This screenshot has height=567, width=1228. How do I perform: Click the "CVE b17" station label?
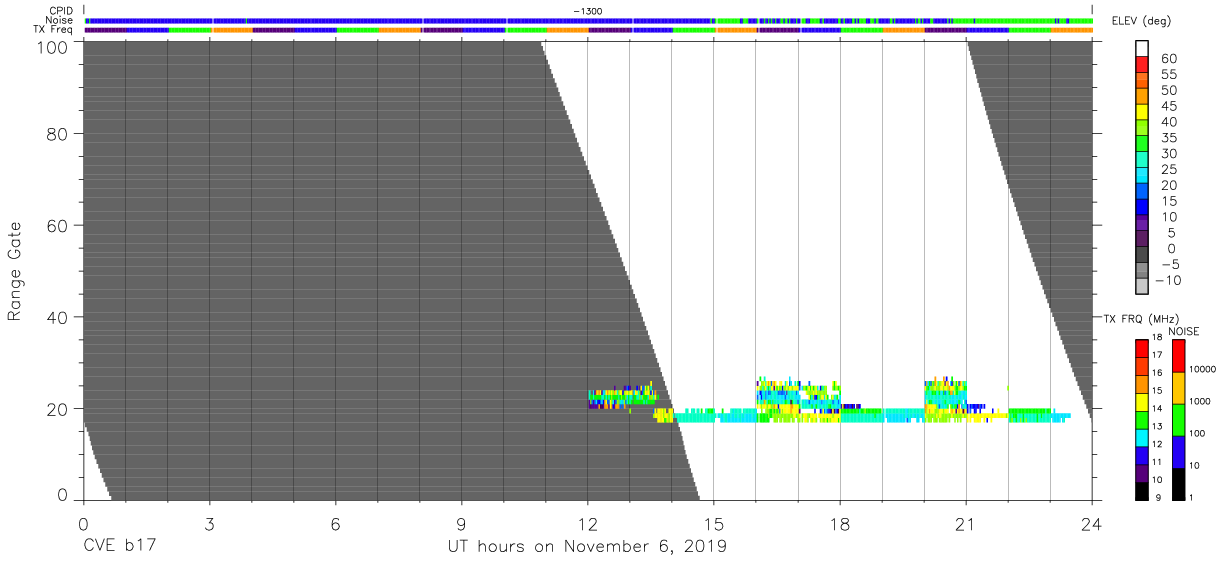coord(120,547)
